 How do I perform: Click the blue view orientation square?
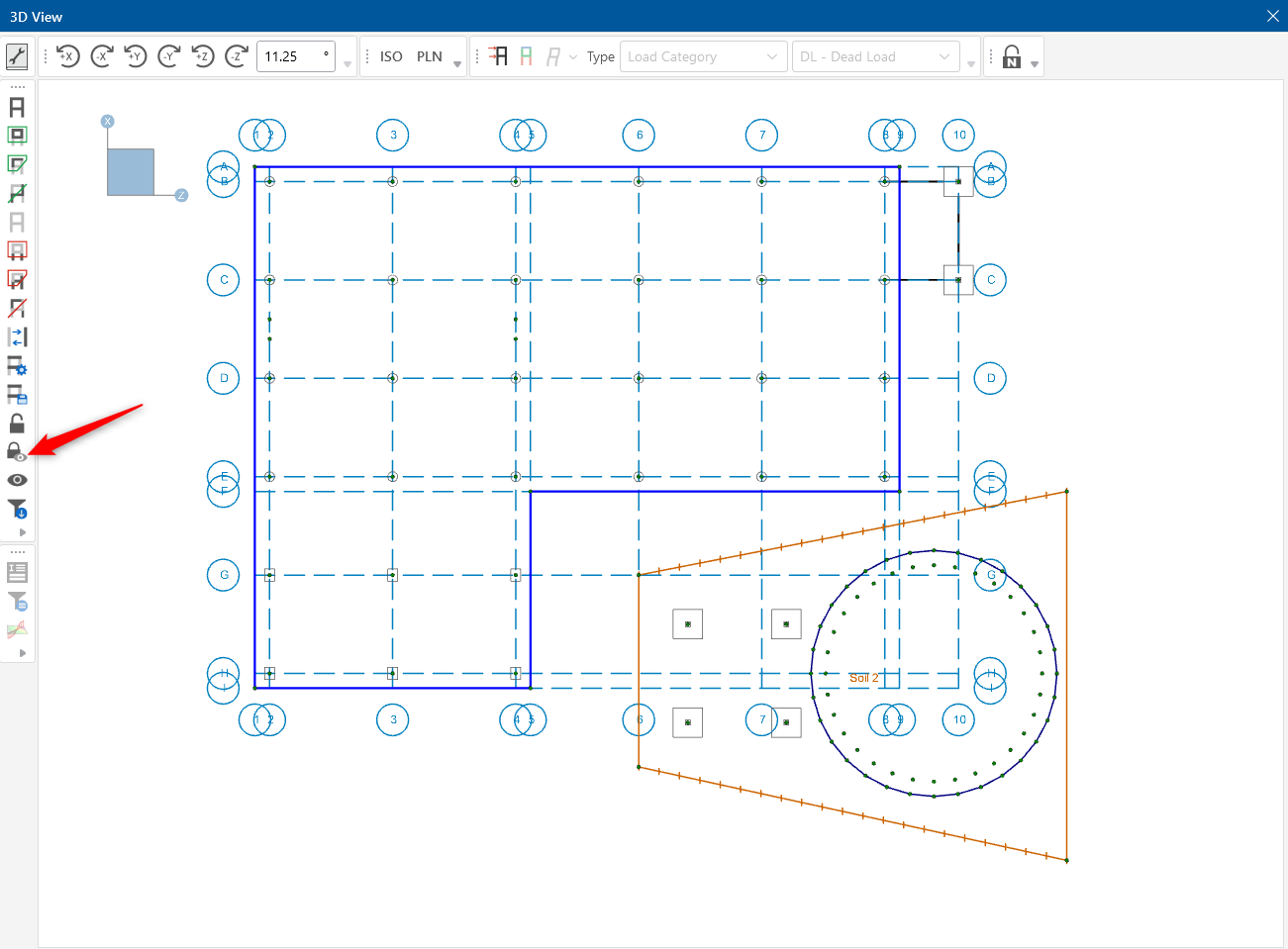[x=131, y=172]
